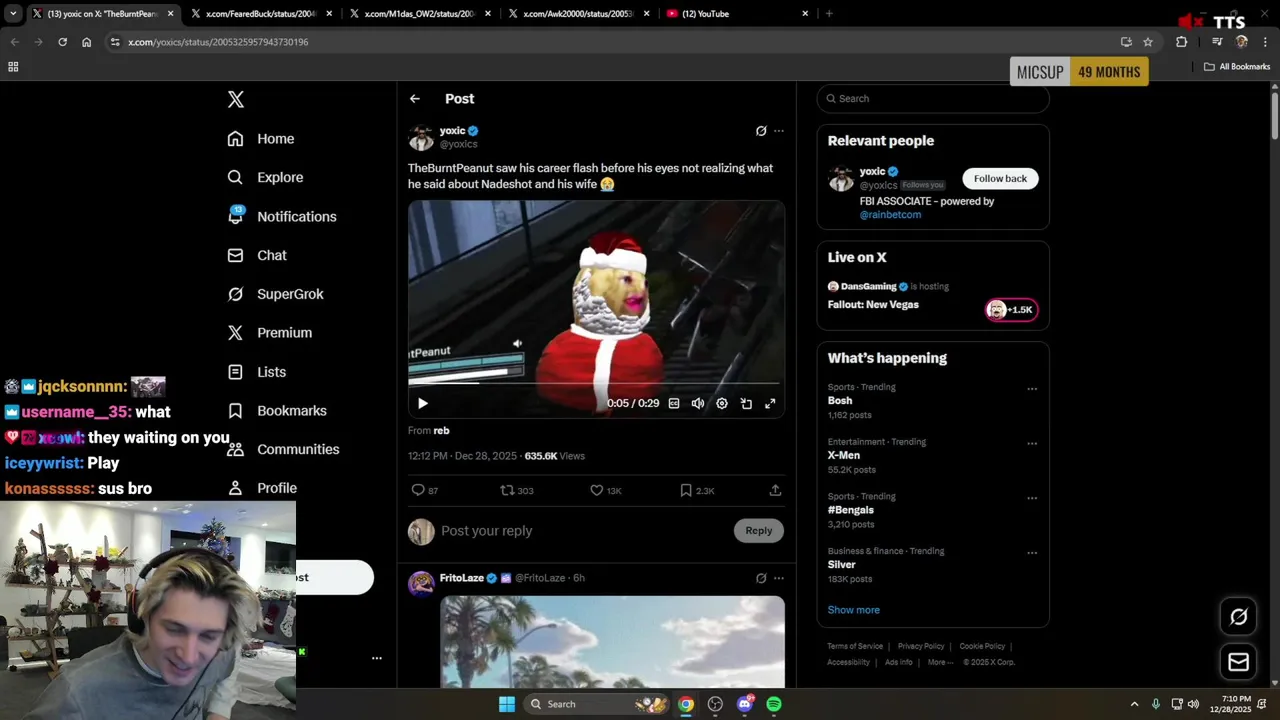Open the tab search dropdown arrow

[x=13, y=14]
